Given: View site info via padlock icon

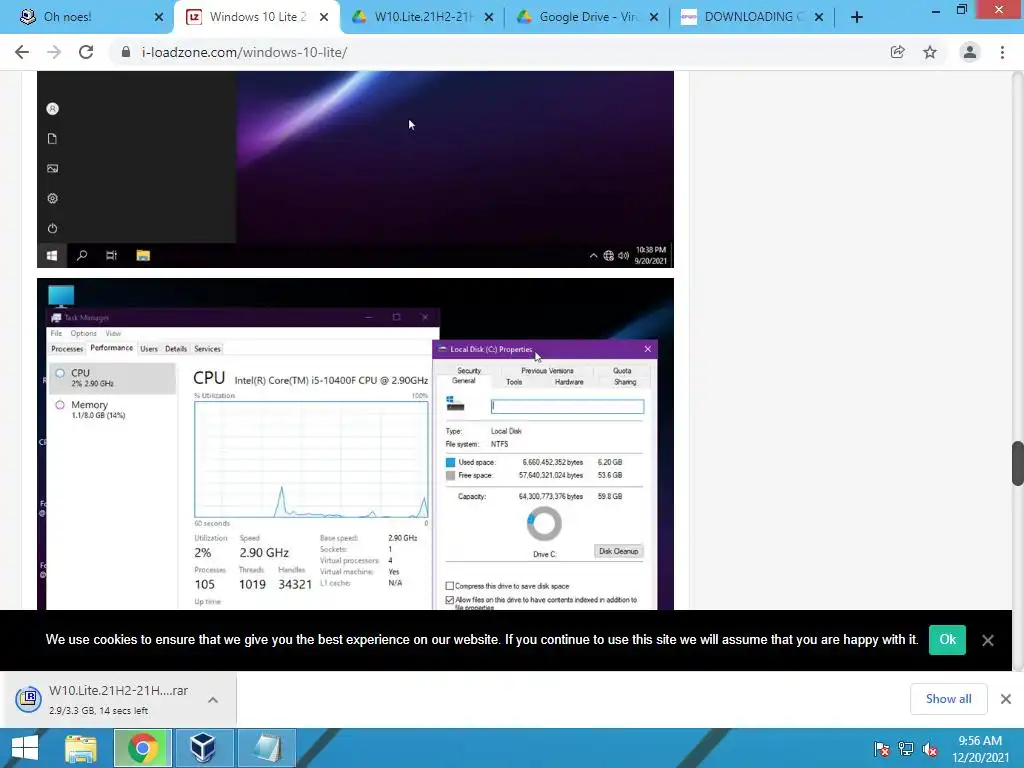Looking at the screenshot, I should 126,52.
